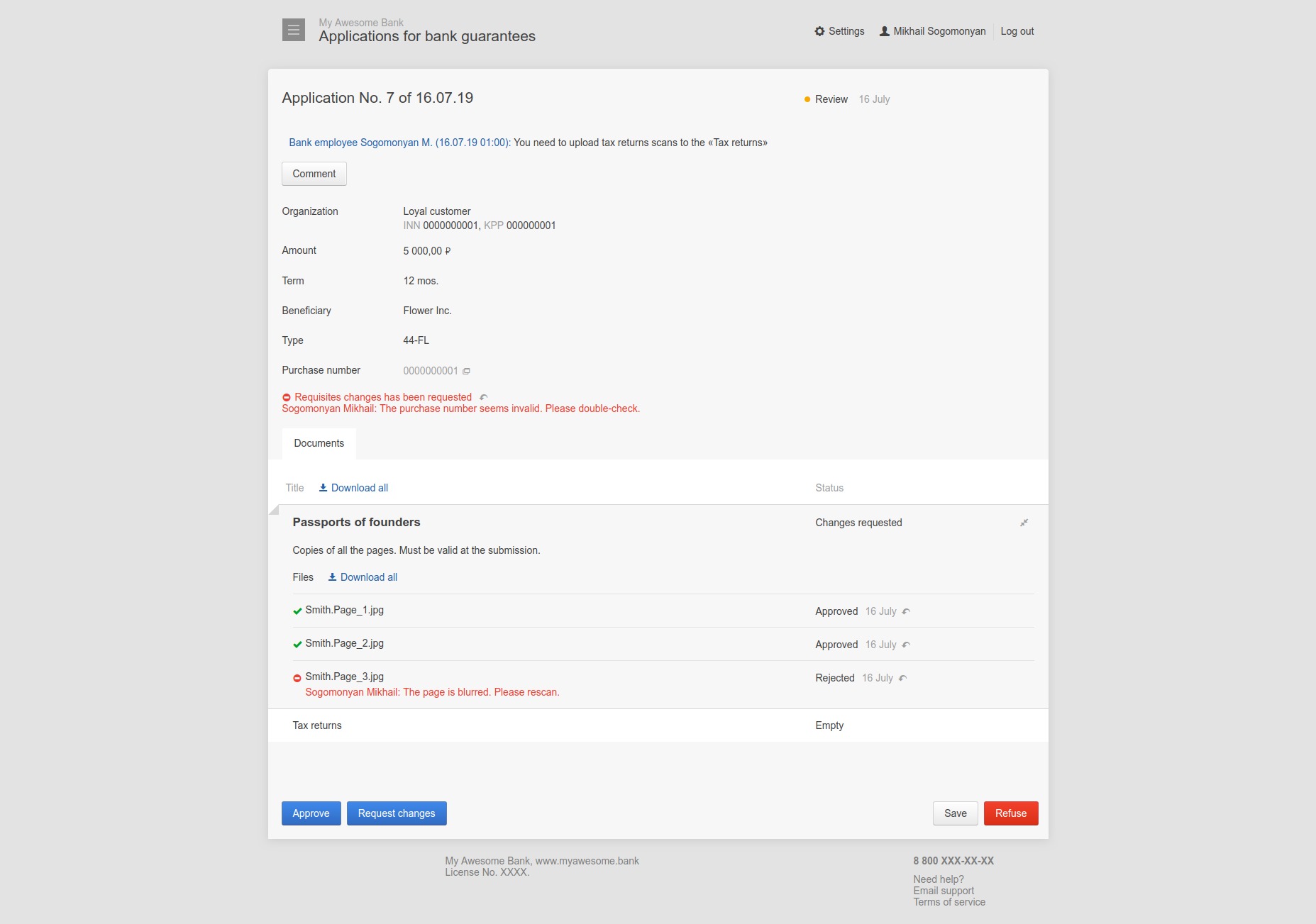The image size is (1316, 924).
Task: Approve the application
Action: pyautogui.click(x=311, y=813)
